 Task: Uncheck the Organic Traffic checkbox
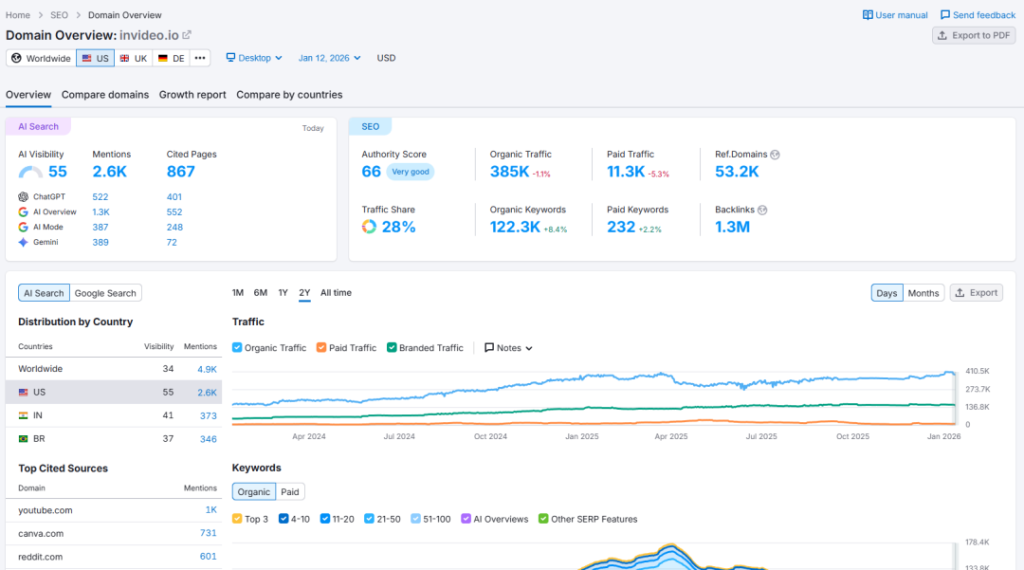pos(237,348)
